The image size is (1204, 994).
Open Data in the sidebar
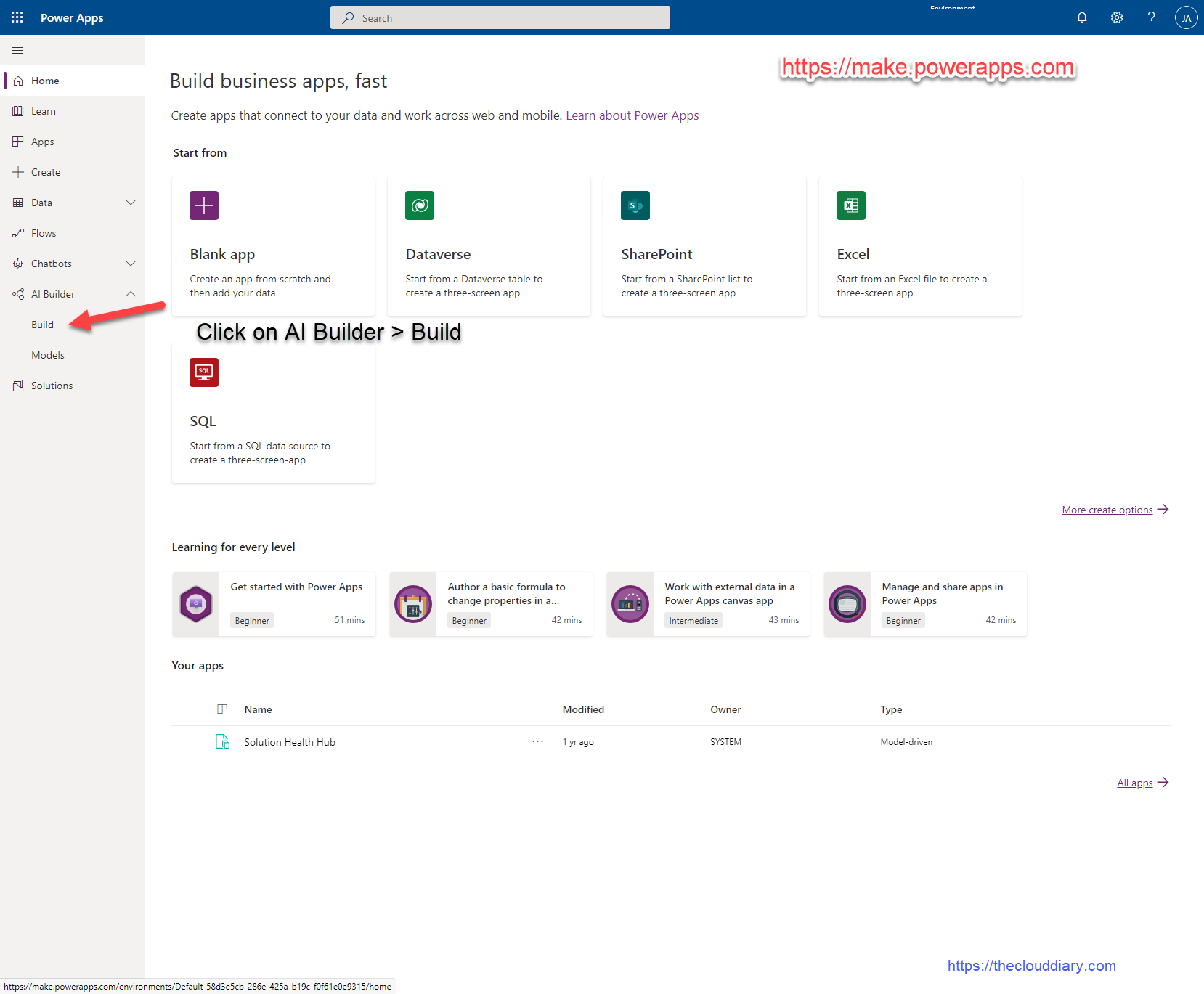[41, 203]
